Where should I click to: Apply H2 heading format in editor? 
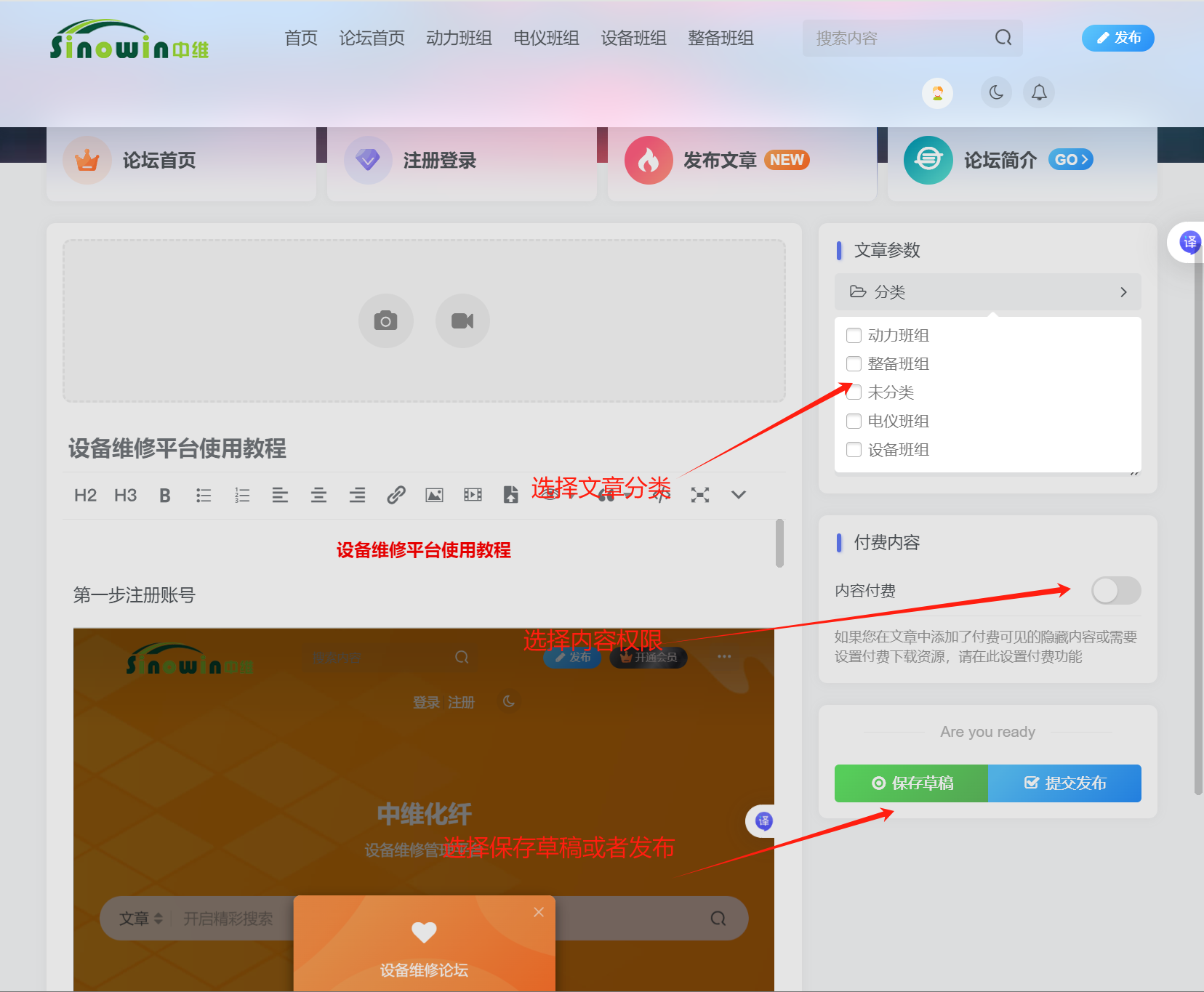[x=85, y=496]
